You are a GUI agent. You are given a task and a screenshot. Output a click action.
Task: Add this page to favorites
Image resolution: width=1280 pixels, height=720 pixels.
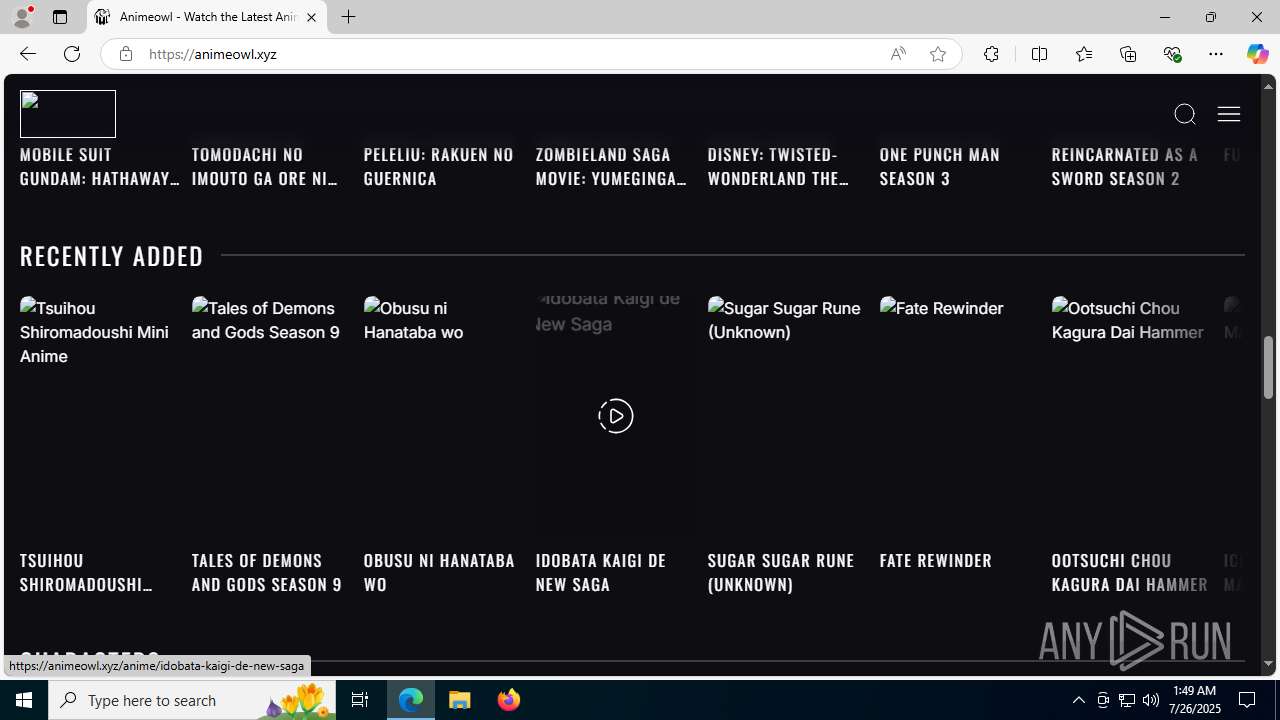pos(938,54)
